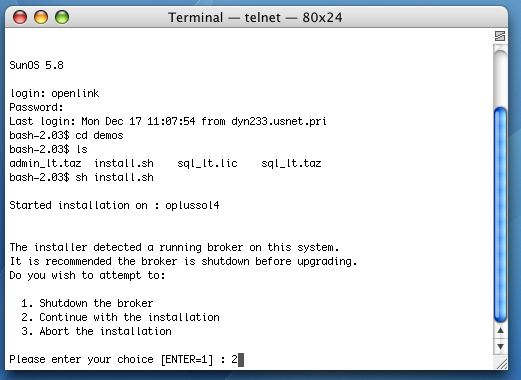521x380 pixels.
Task: Click the blue scrollbar thumb
Action: tap(500, 214)
